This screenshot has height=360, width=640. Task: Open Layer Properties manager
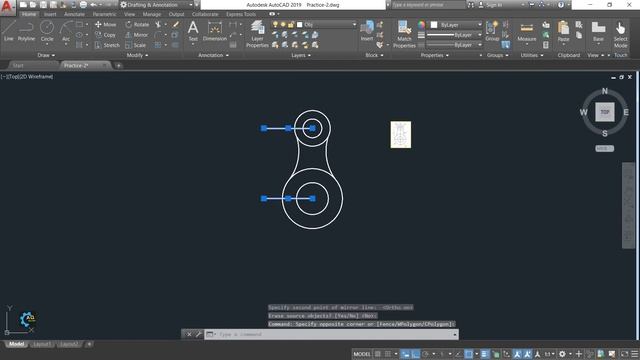click(x=257, y=34)
